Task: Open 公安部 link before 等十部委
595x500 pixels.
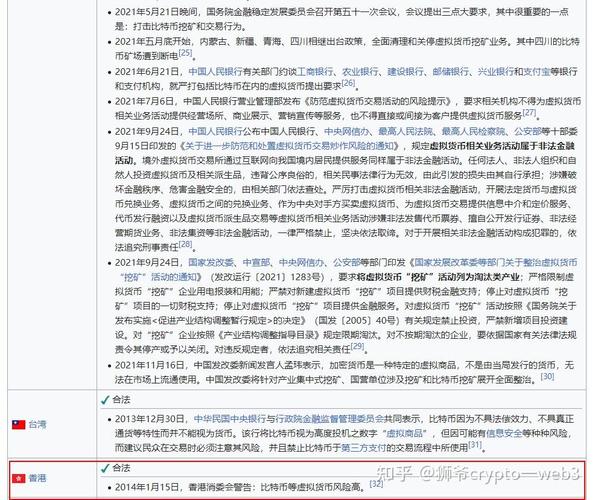Action: 527,132
